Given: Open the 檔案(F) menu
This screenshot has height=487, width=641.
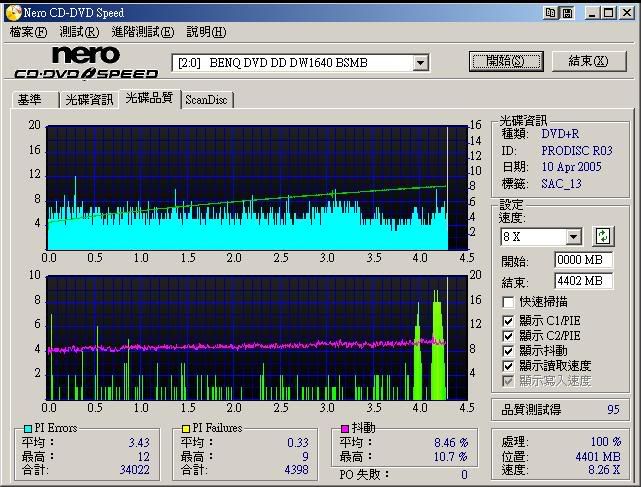Looking at the screenshot, I should tap(28, 32).
